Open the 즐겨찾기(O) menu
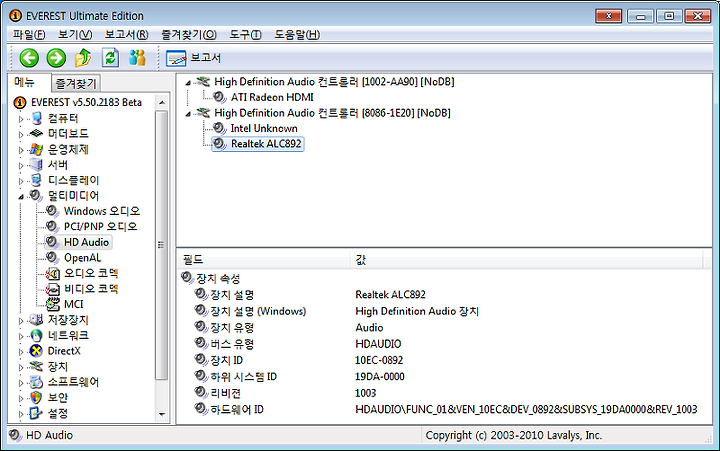This screenshot has height=451, width=720. 189,34
